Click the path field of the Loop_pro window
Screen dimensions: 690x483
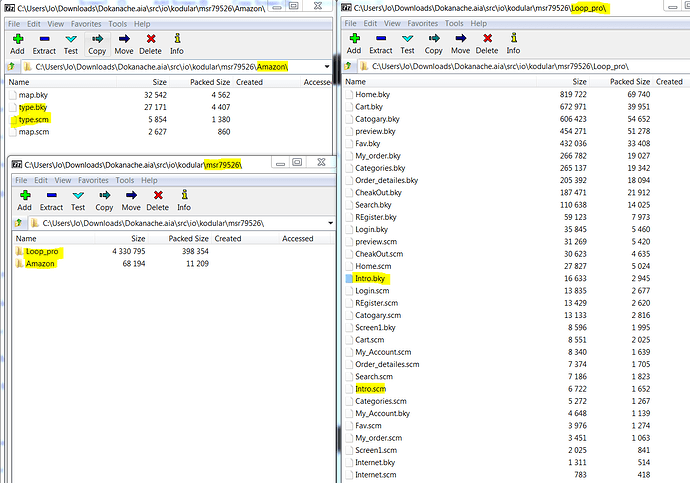pyautogui.click(x=500, y=67)
